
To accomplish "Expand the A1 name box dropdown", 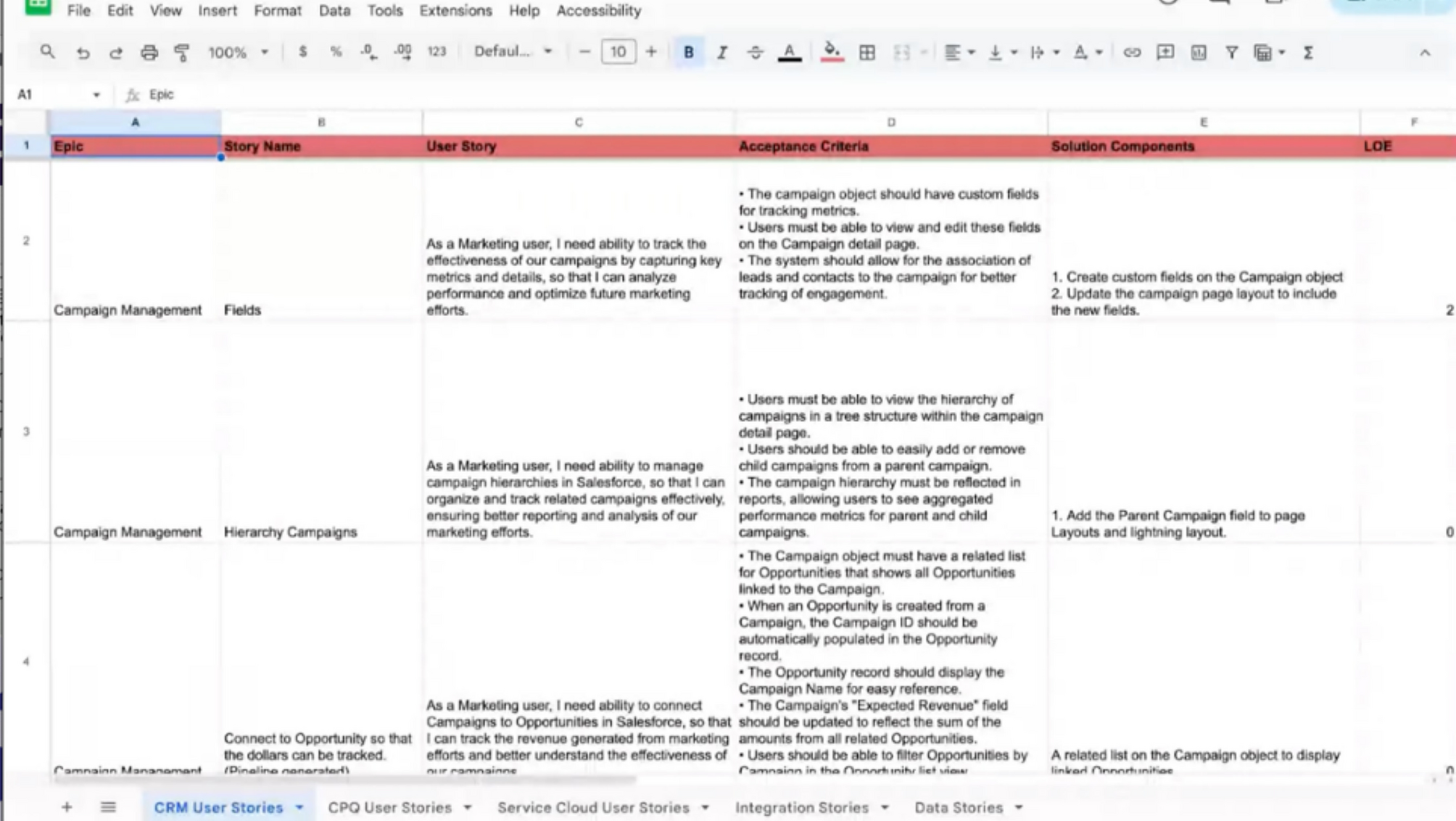I will click(x=96, y=95).
